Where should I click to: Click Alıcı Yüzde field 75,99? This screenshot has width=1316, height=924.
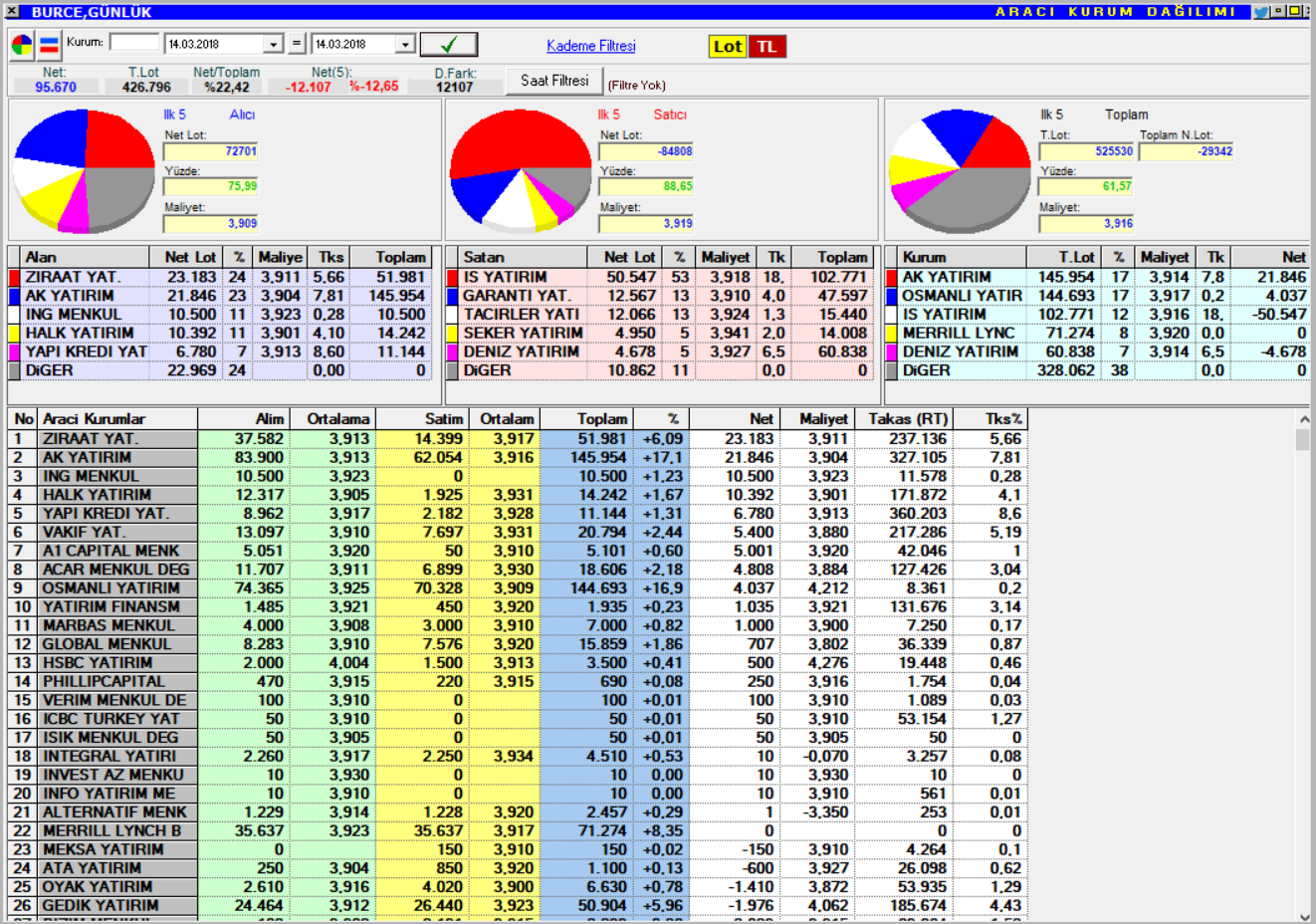[x=211, y=186]
